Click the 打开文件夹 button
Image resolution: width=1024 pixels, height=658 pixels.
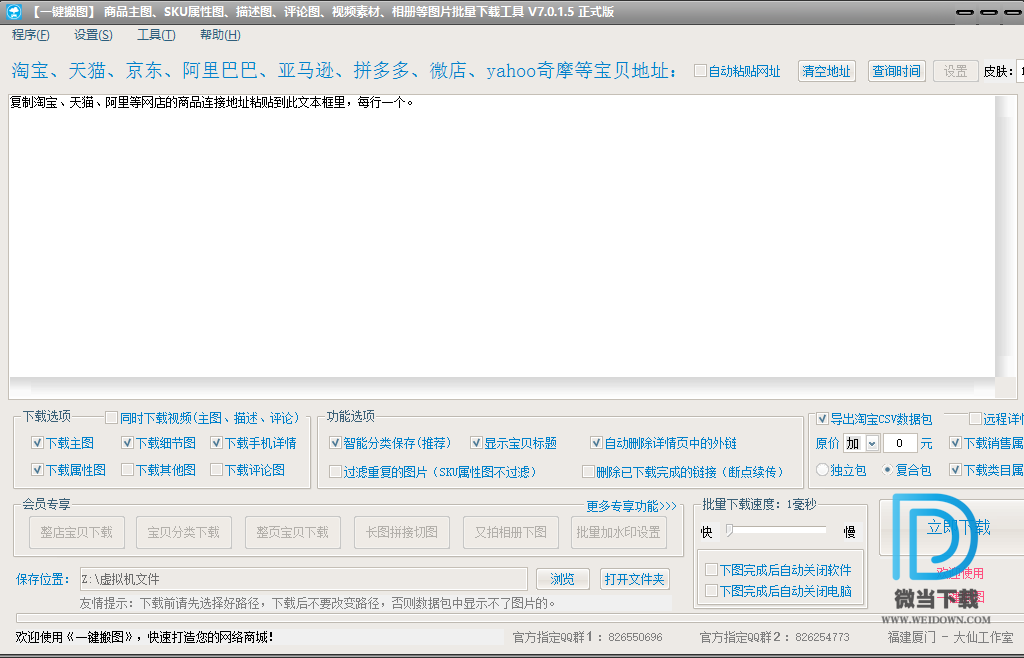pyautogui.click(x=634, y=579)
